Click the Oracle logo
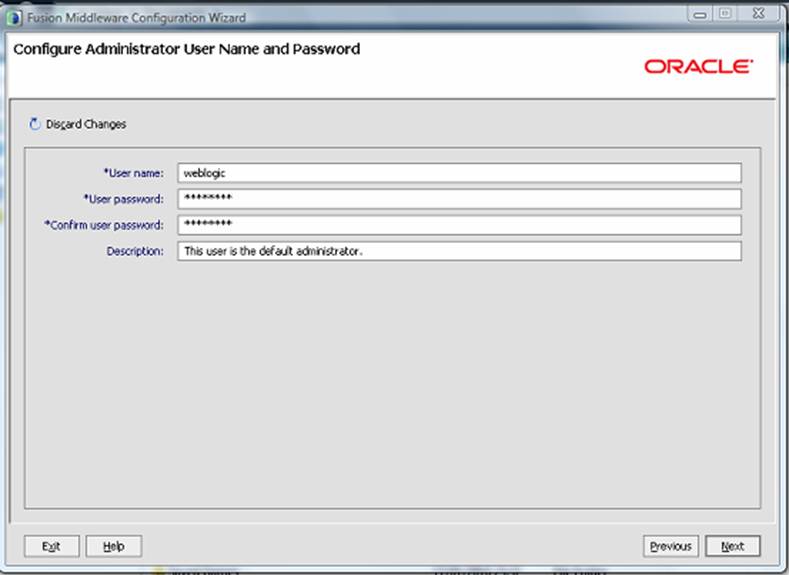789x575 pixels. tap(698, 66)
